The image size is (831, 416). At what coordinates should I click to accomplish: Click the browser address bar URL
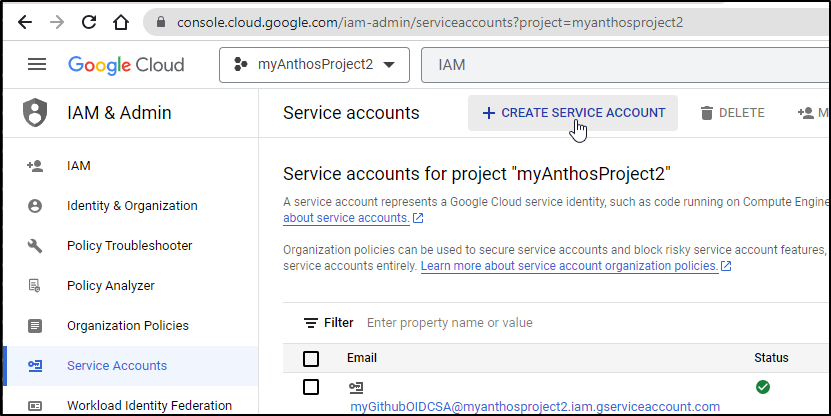point(430,22)
